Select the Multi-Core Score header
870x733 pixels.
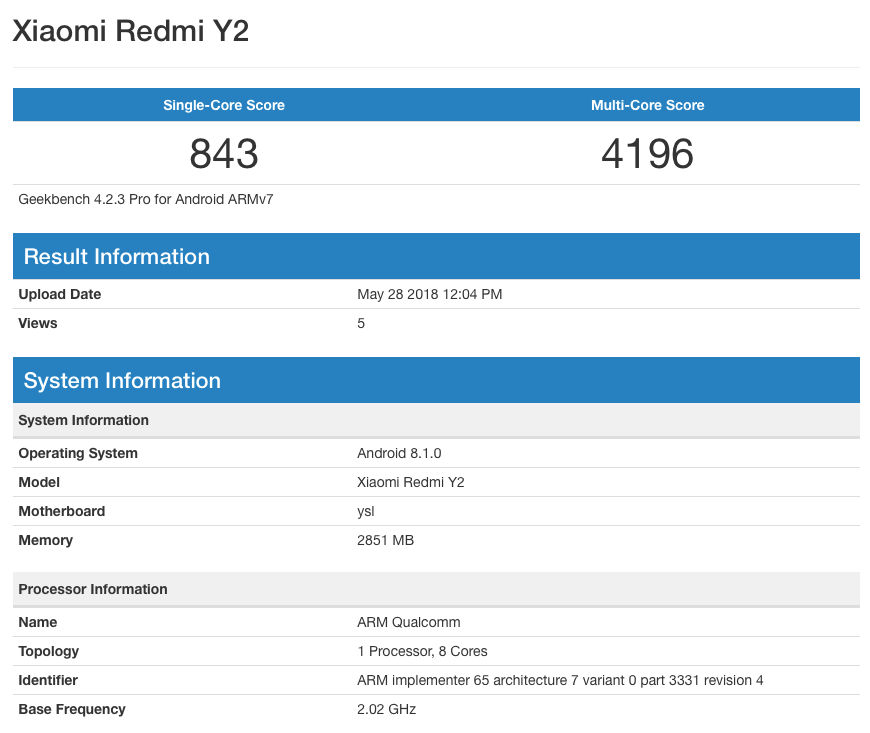click(x=648, y=105)
